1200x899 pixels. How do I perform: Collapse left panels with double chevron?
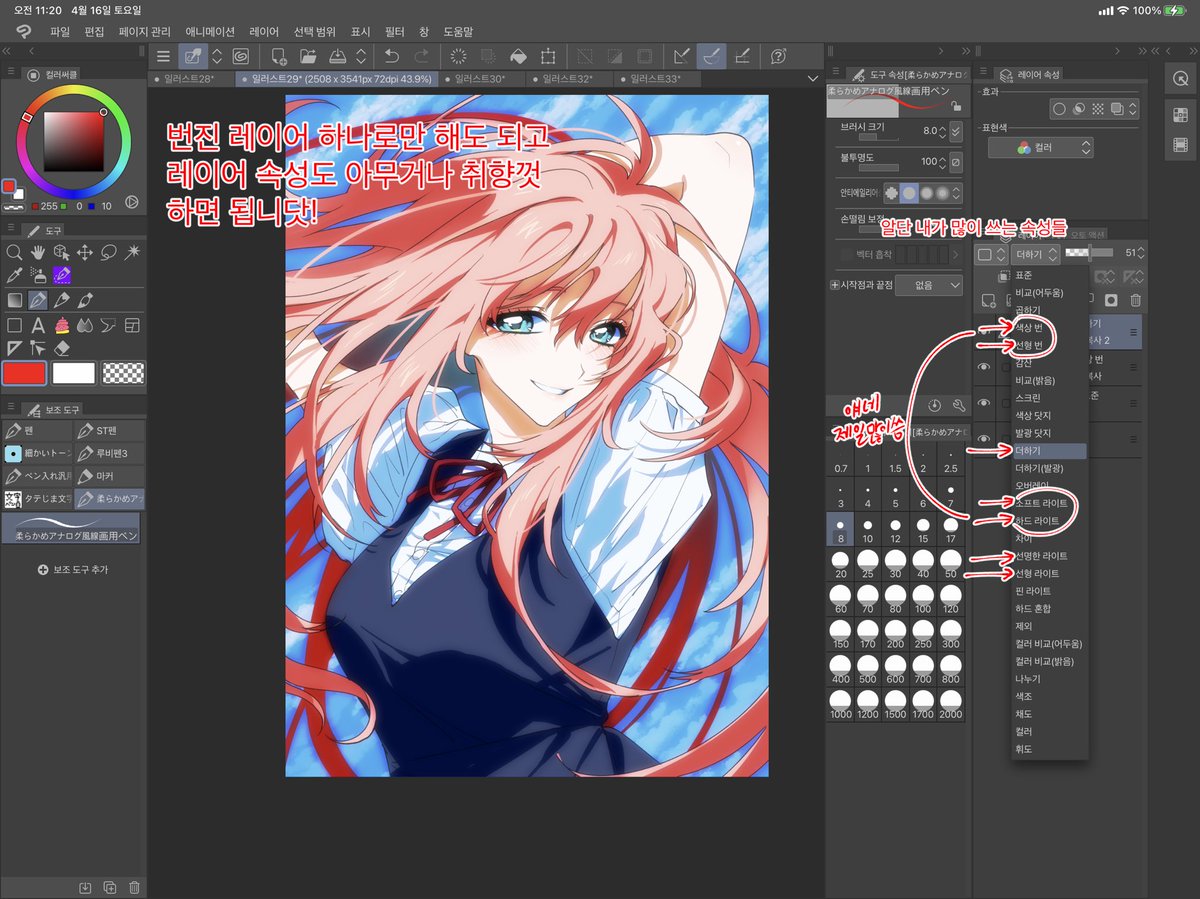click(x=7, y=50)
